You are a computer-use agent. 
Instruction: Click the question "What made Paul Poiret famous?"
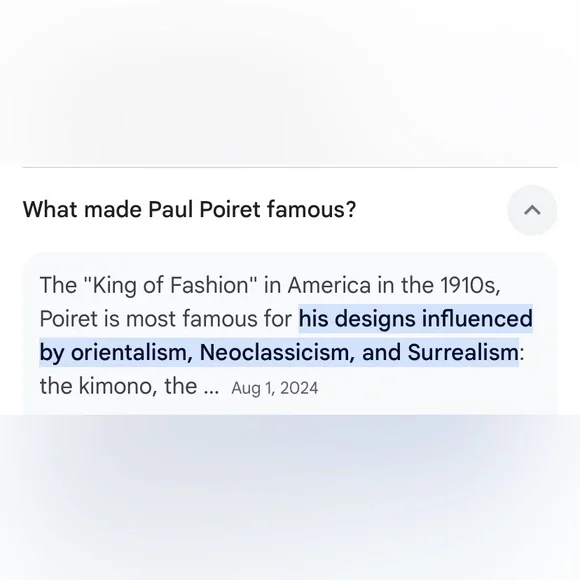[x=189, y=209]
